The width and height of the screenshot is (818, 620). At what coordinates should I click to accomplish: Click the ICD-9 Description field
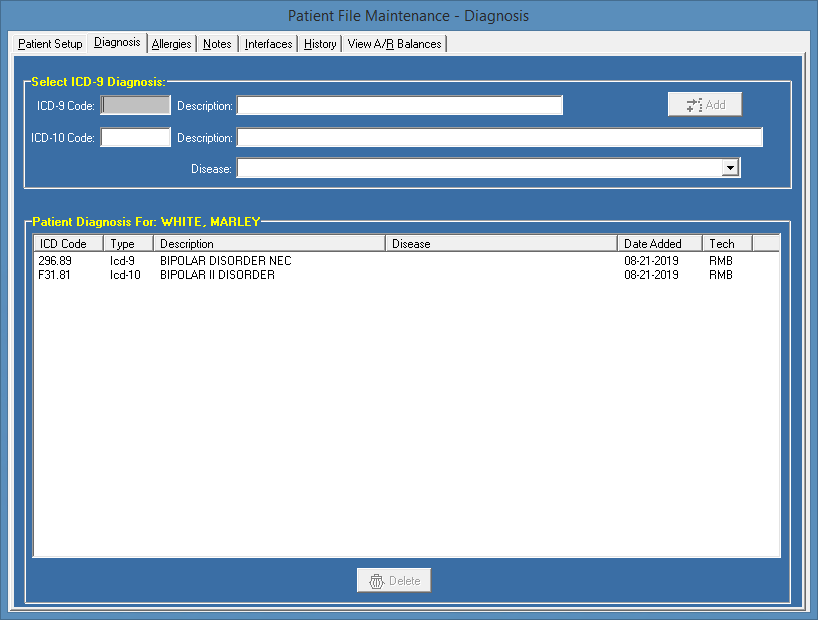pyautogui.click(x=399, y=104)
